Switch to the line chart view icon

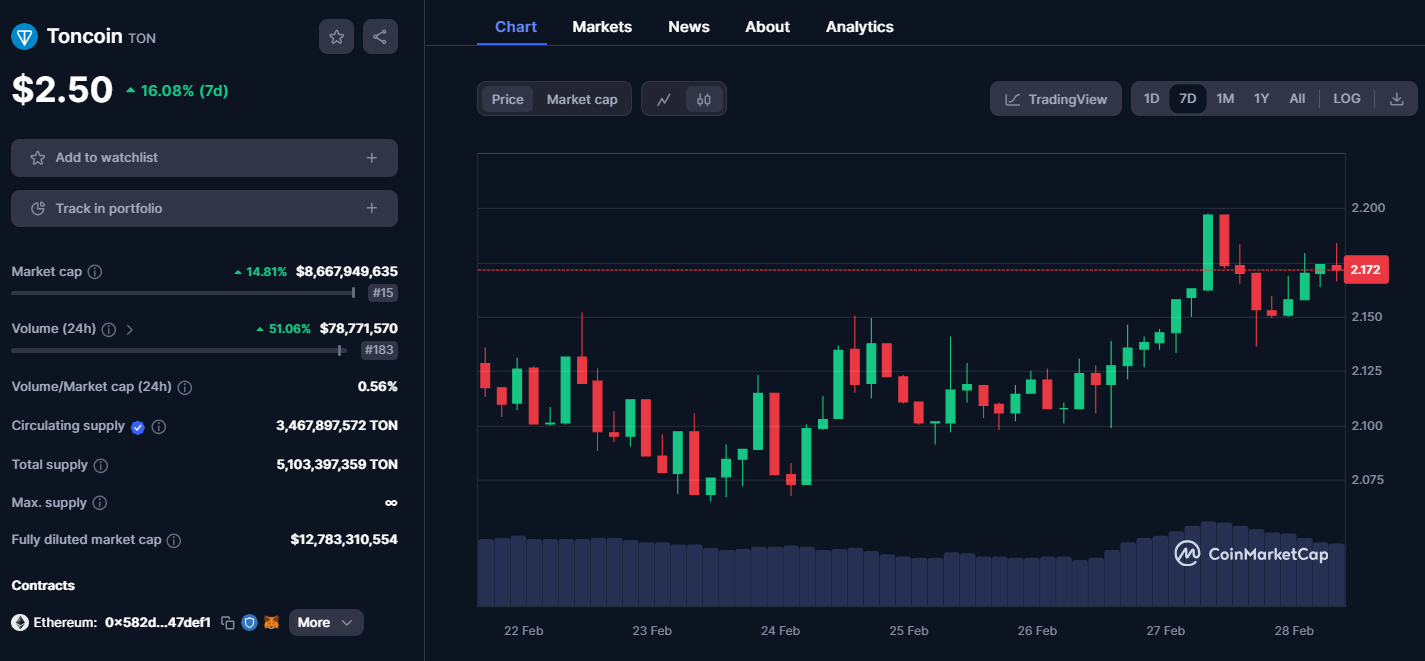click(x=664, y=99)
